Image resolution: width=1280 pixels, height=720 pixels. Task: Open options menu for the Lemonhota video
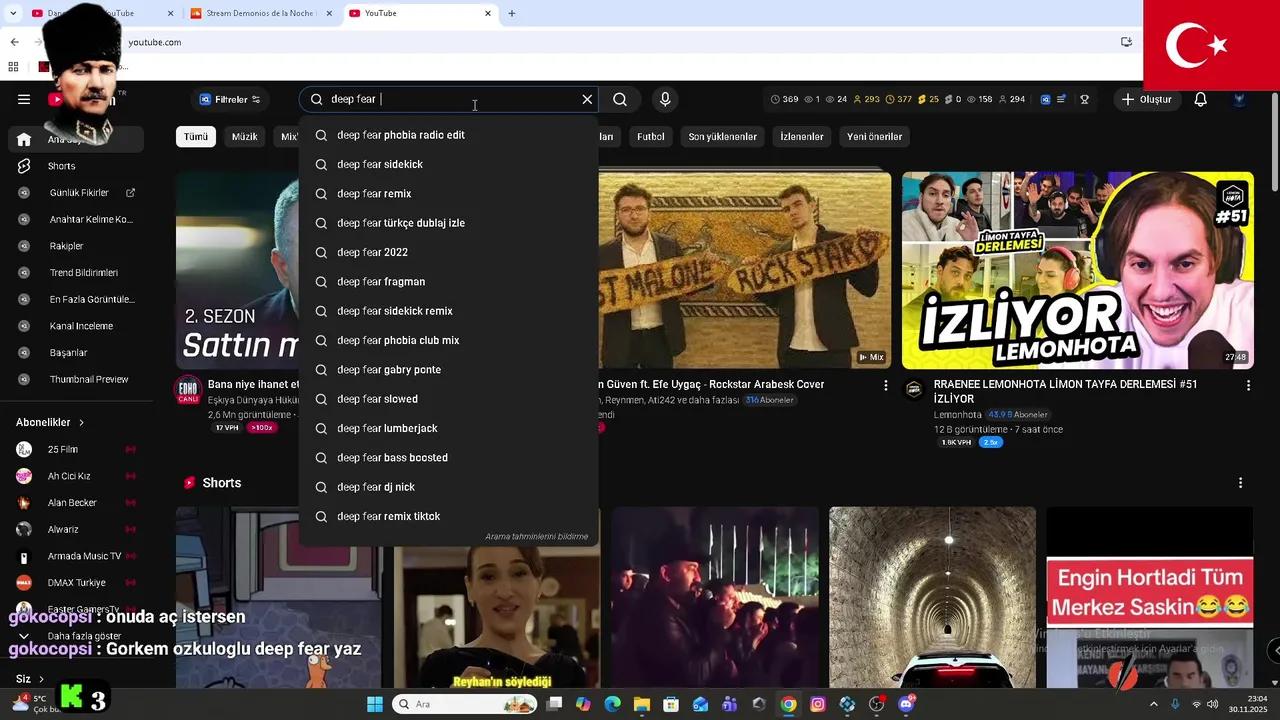click(1248, 385)
